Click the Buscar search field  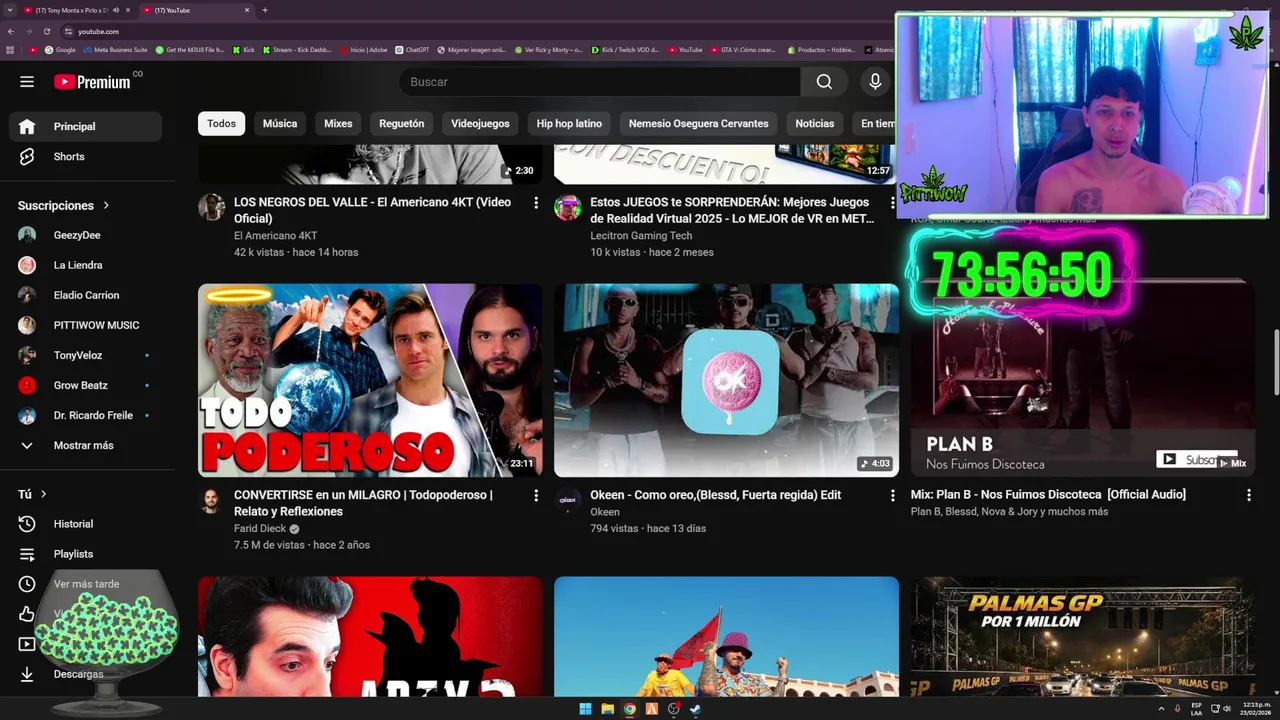[599, 82]
